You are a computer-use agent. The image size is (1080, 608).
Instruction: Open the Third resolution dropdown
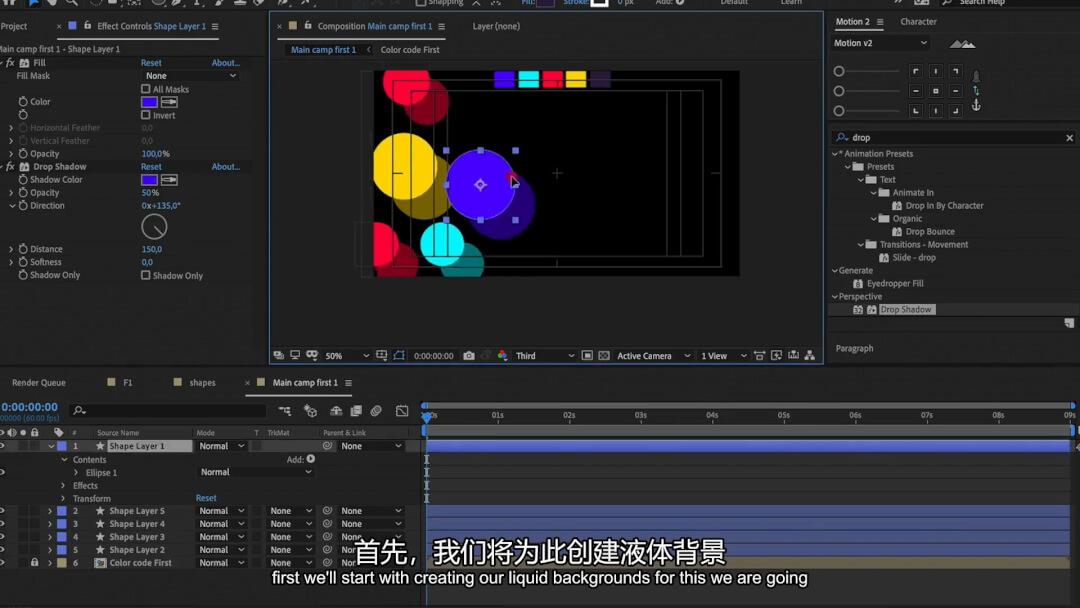545,356
